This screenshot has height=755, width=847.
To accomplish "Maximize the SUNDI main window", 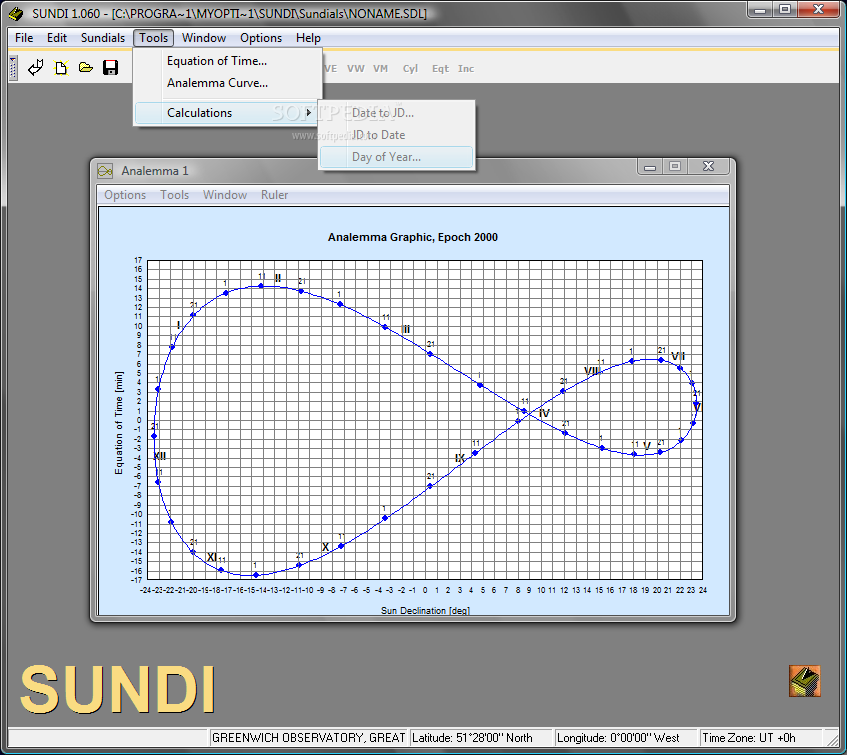I will pyautogui.click(x=785, y=10).
